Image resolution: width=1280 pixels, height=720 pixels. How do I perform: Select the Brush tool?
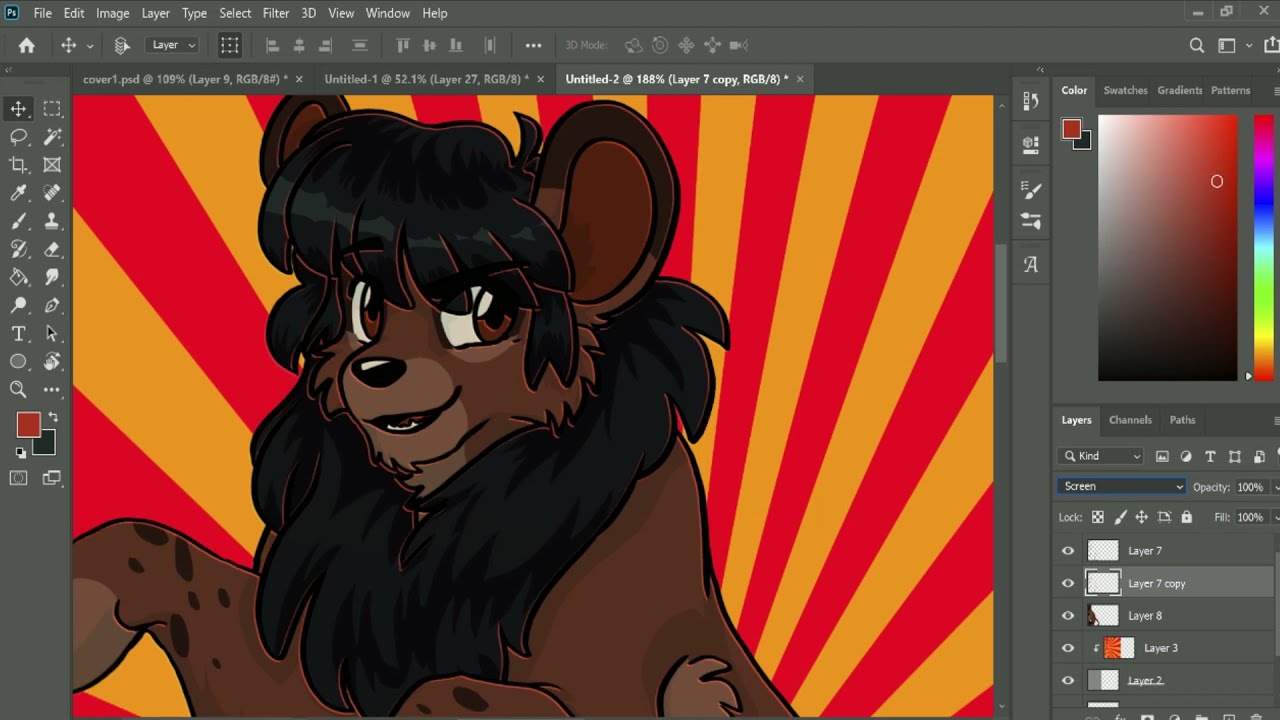(19, 221)
